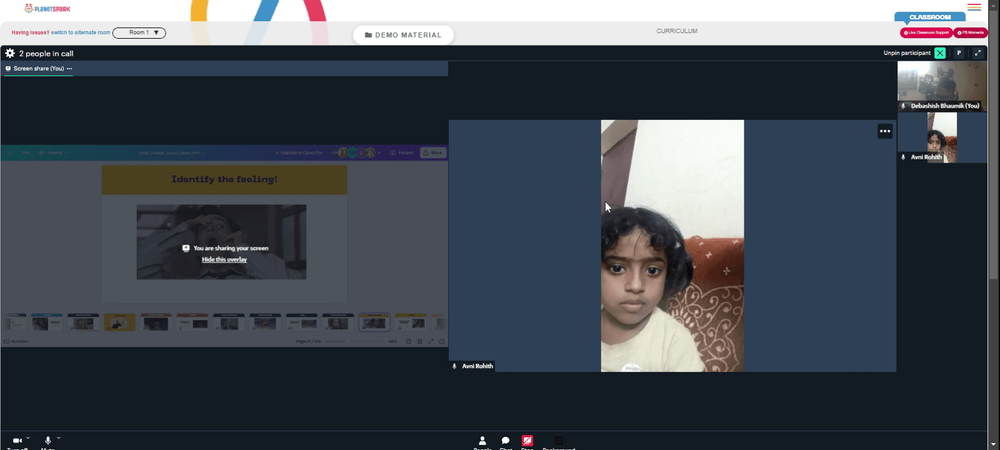This screenshot has height=450, width=1000.
Task: Click the teal X unpin participant button
Action: pos(939,53)
